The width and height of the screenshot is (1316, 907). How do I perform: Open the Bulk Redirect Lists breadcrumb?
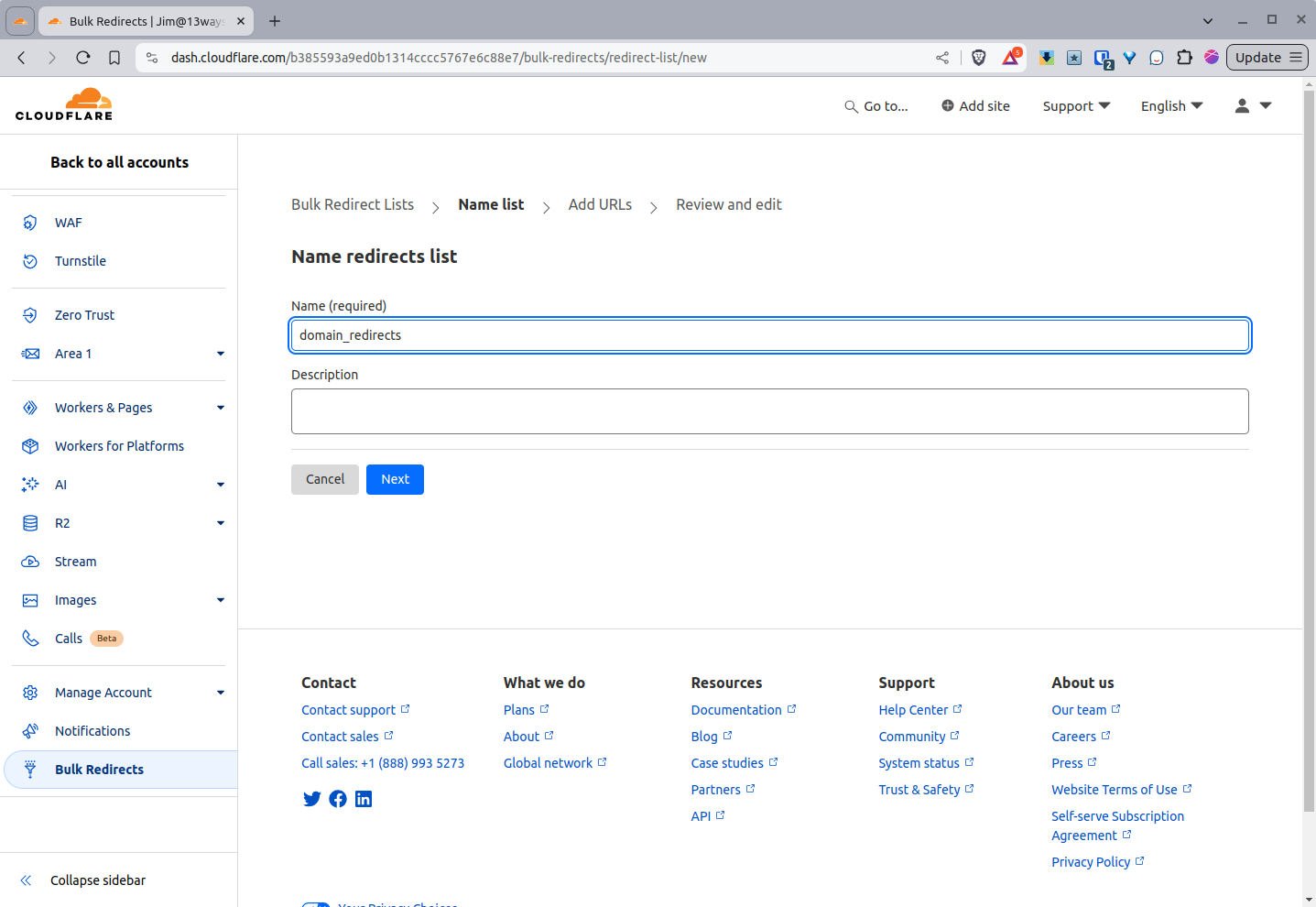click(352, 204)
